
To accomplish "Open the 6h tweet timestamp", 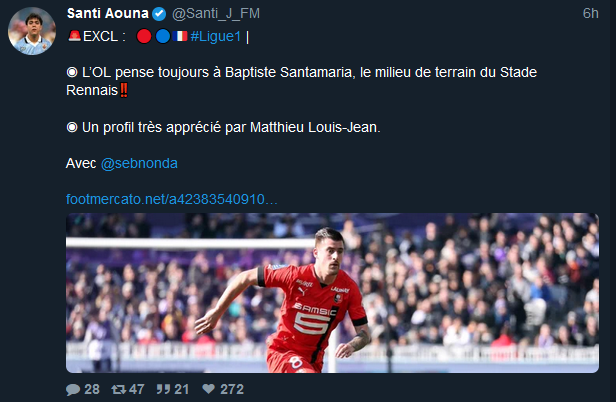I will 590,14.
